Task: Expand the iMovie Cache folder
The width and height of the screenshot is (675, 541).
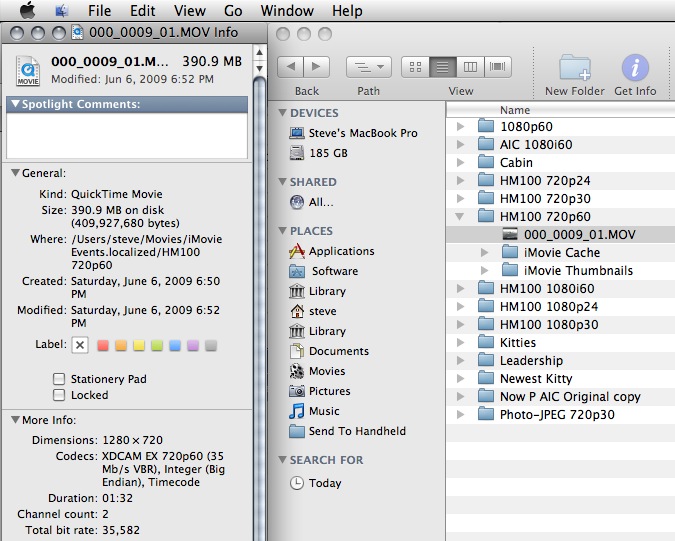Action: (x=484, y=252)
